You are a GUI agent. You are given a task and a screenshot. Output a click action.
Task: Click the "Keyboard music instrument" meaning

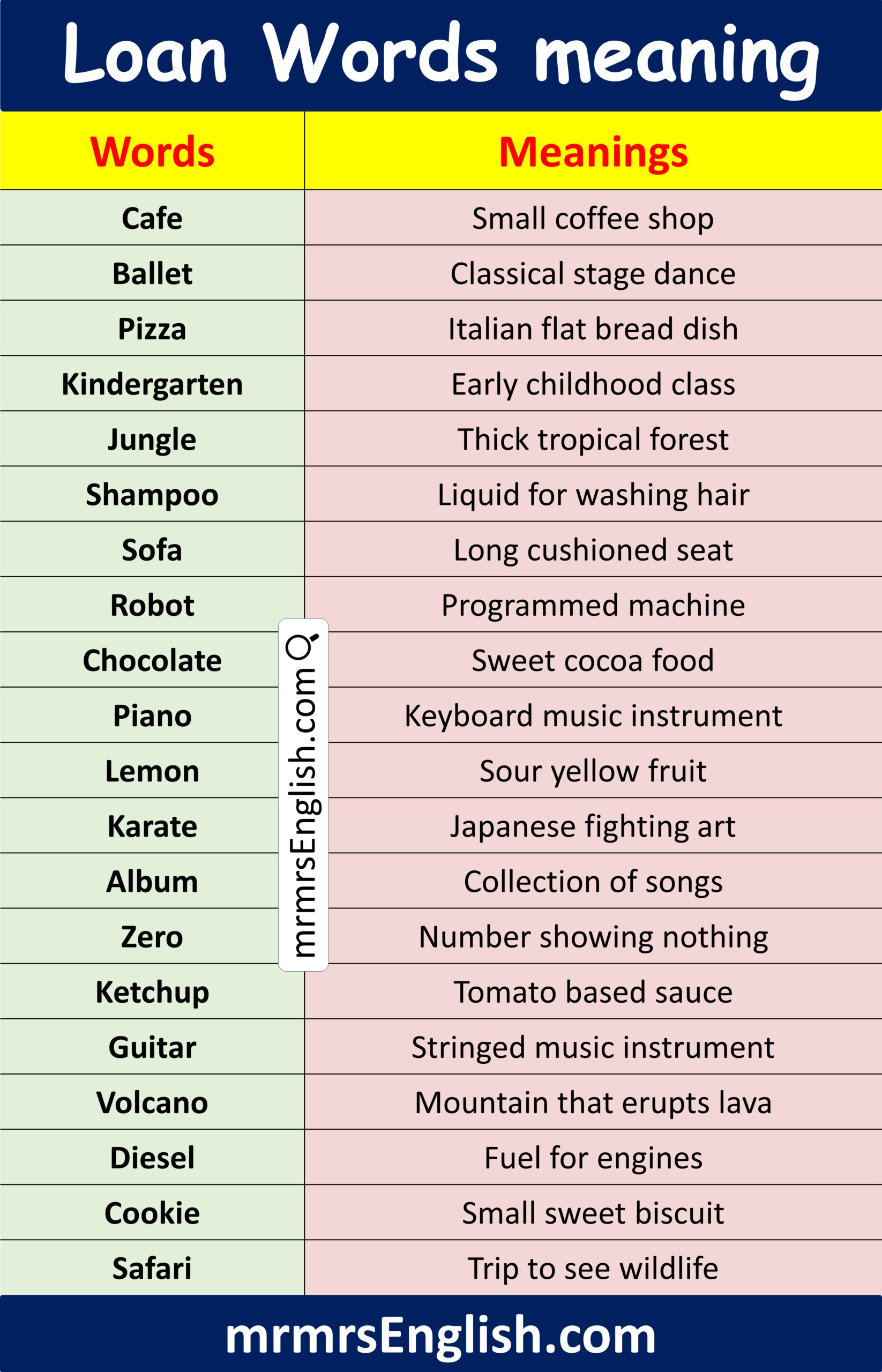coord(593,715)
